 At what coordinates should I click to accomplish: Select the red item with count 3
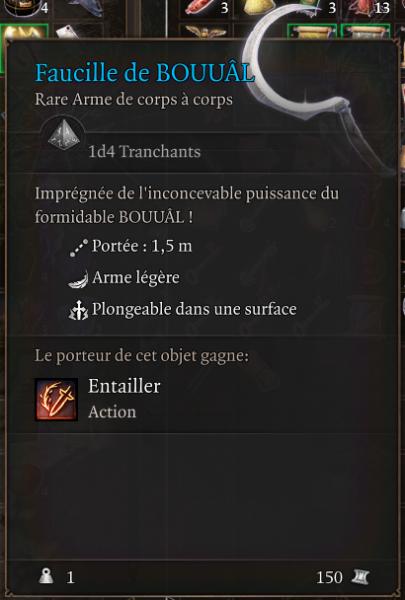point(199,8)
